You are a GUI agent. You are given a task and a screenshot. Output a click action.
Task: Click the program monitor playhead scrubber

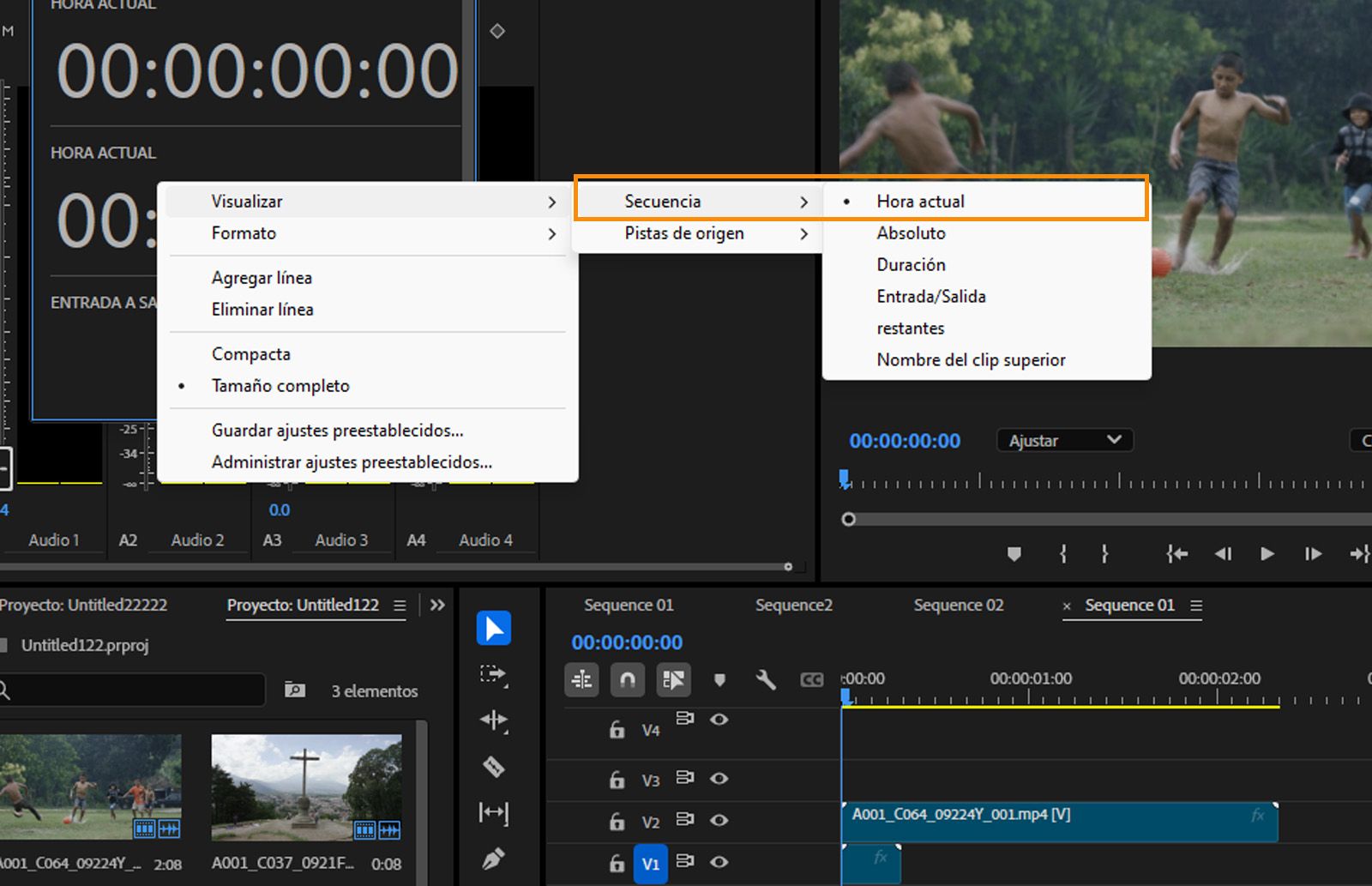(845, 479)
